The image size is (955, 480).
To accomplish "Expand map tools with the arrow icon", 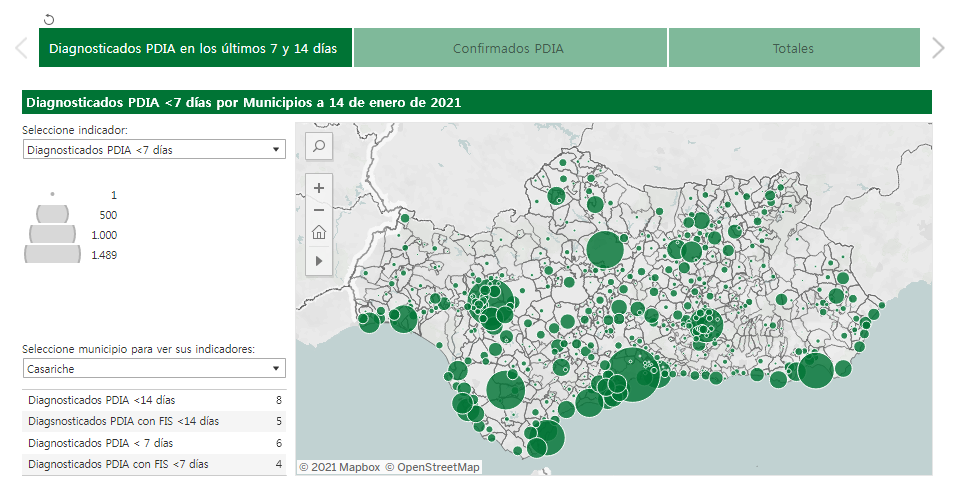I will coord(319,260).
